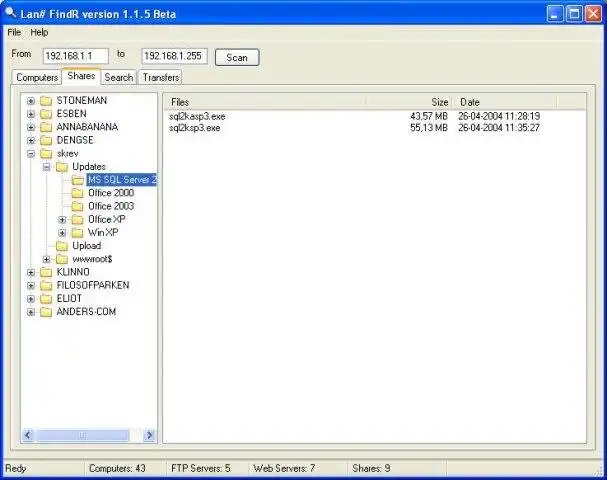Click the date 26-04-2004 11:28:19
Image resolution: width=607 pixels, height=480 pixels.
click(499, 116)
